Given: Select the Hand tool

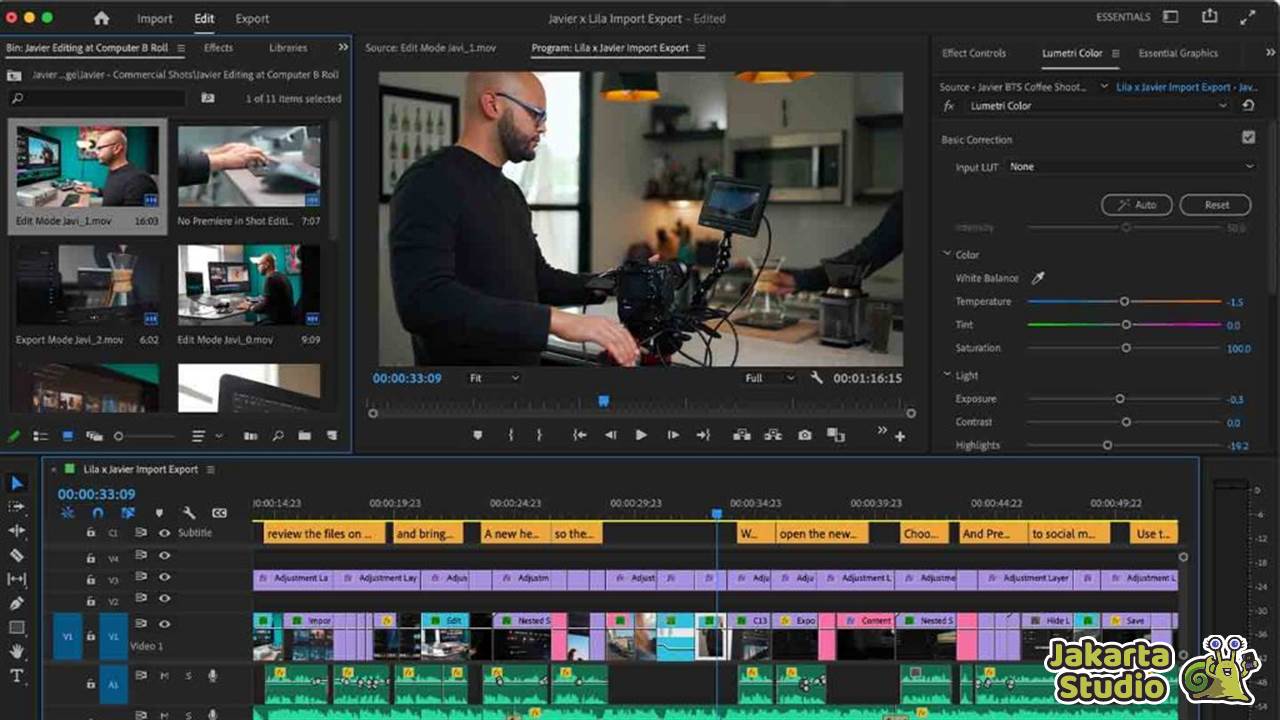Looking at the screenshot, I should pos(16,652).
